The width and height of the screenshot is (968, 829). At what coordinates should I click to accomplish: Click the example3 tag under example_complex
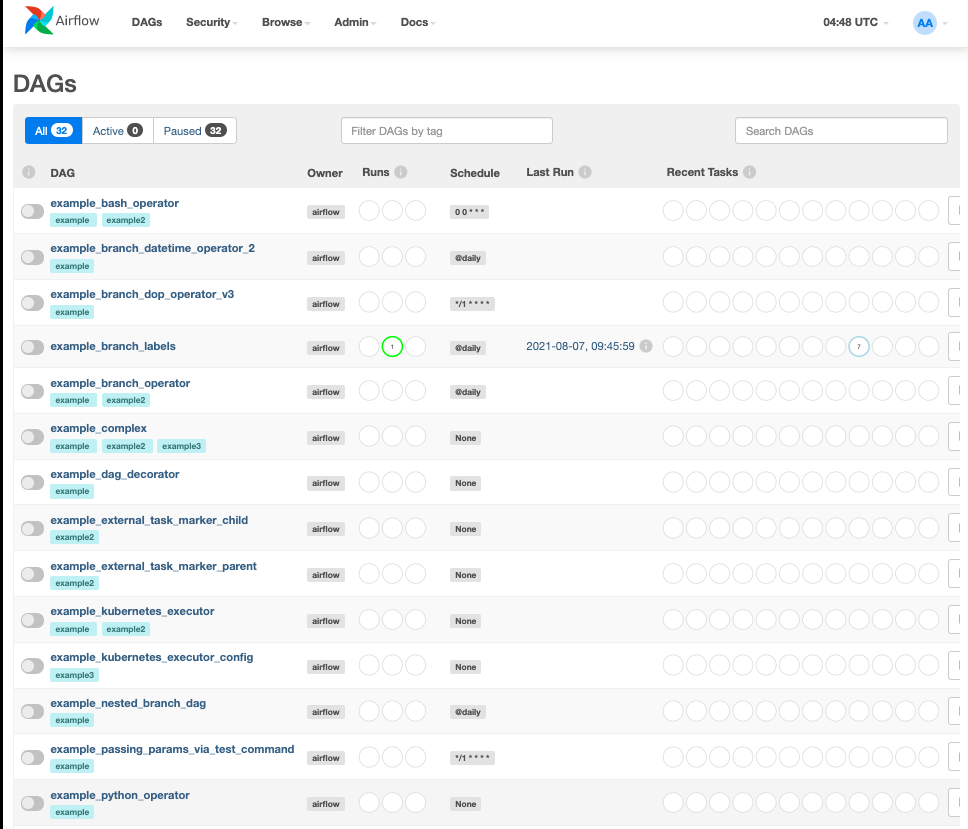point(181,446)
